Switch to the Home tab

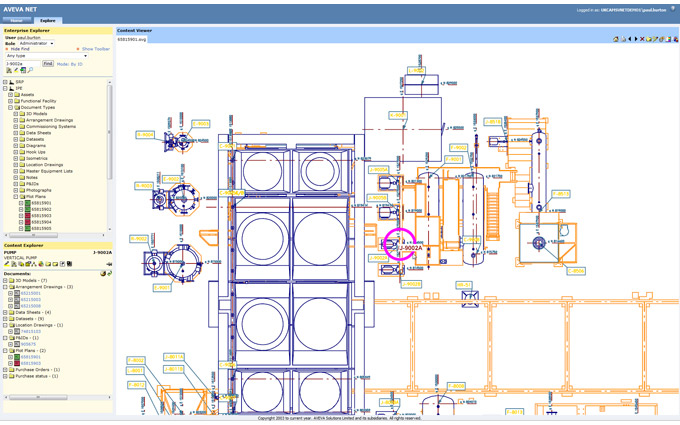tap(17, 20)
